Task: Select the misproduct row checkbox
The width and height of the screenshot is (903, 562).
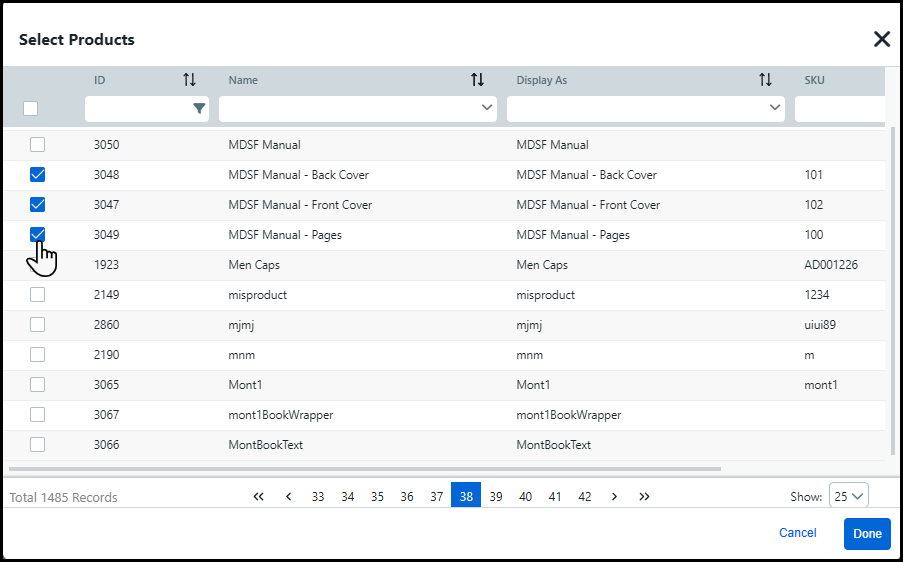Action: point(38,295)
